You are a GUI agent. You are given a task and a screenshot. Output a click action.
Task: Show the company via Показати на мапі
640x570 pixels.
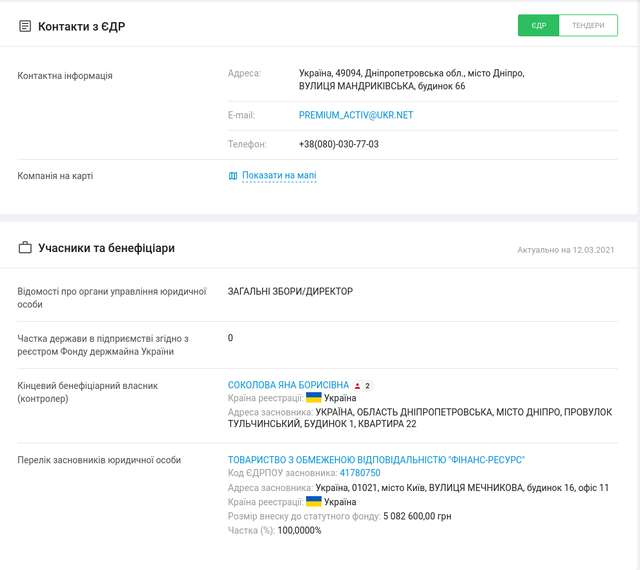(279, 176)
